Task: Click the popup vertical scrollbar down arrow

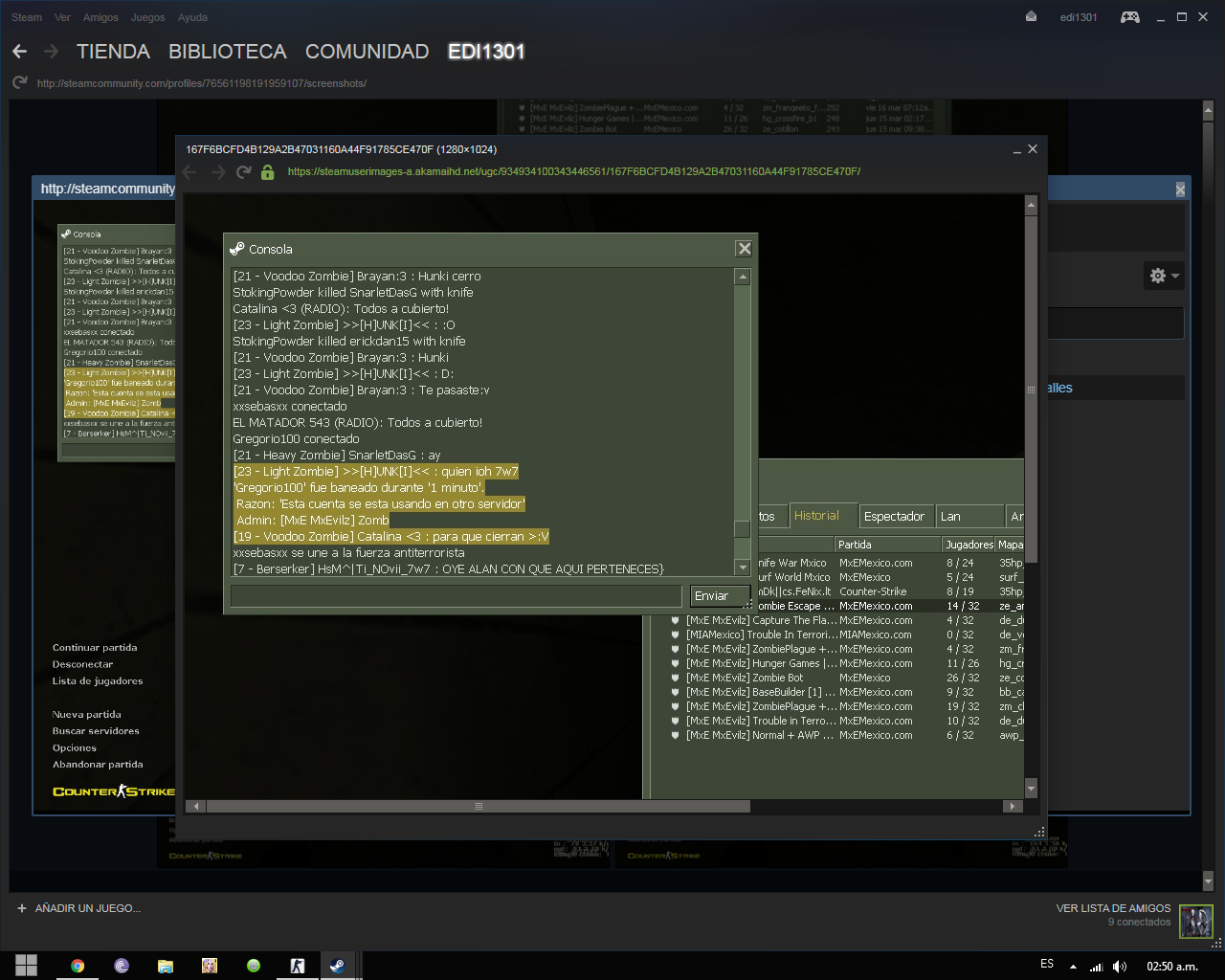Action: click(1031, 789)
